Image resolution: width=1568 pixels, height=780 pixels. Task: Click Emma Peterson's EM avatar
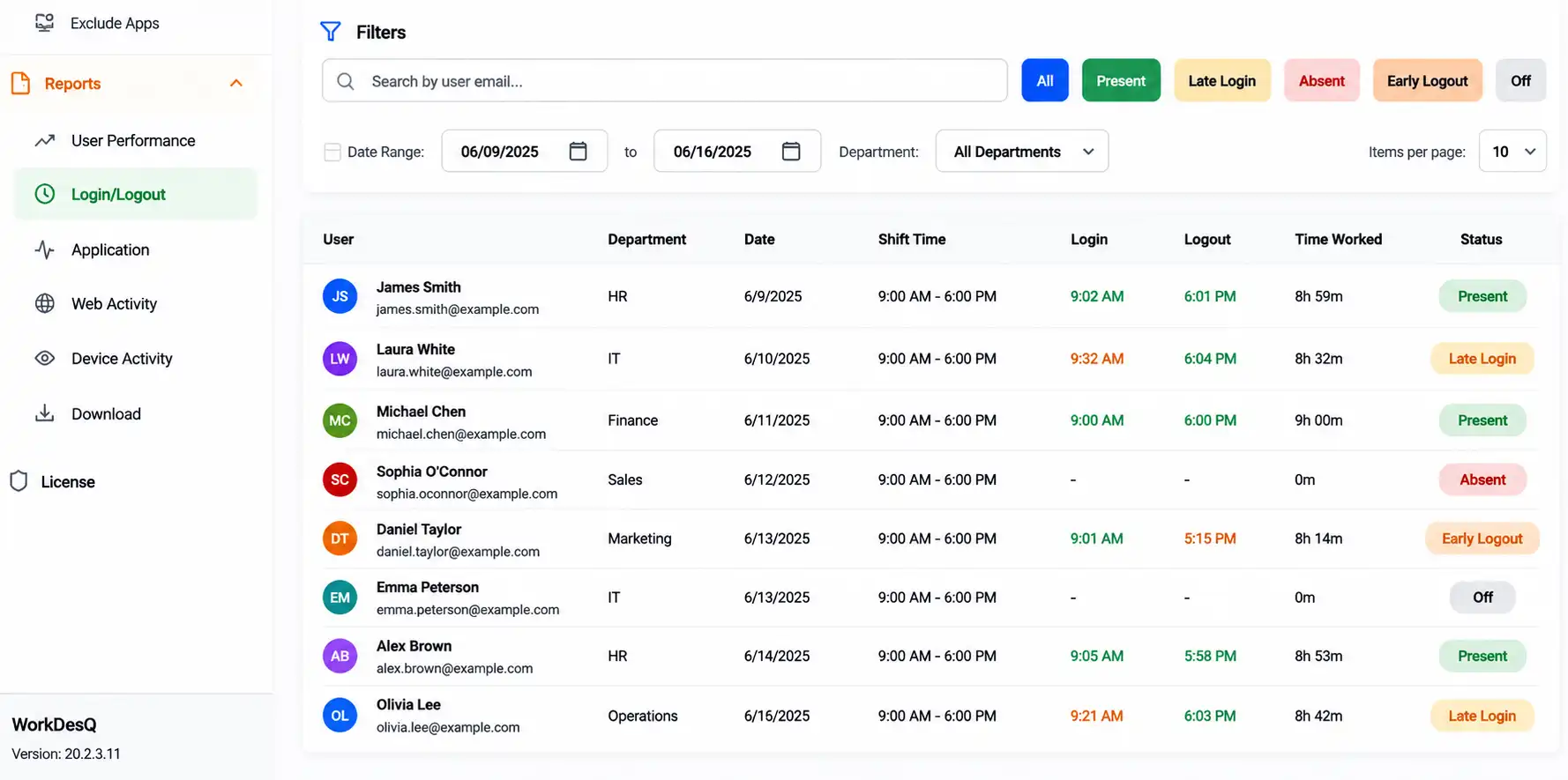point(340,598)
